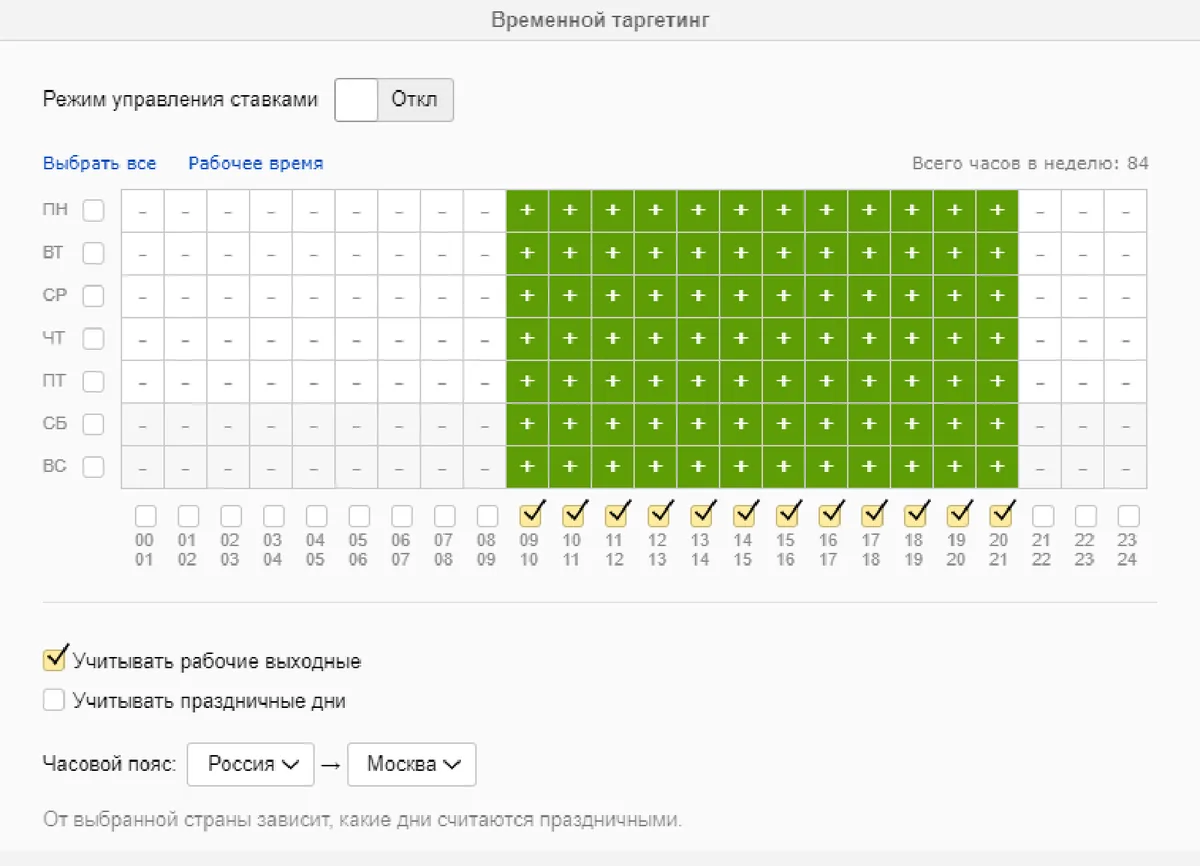Uncheck the 09–10 hour column checkbox

pyautogui.click(x=530, y=516)
